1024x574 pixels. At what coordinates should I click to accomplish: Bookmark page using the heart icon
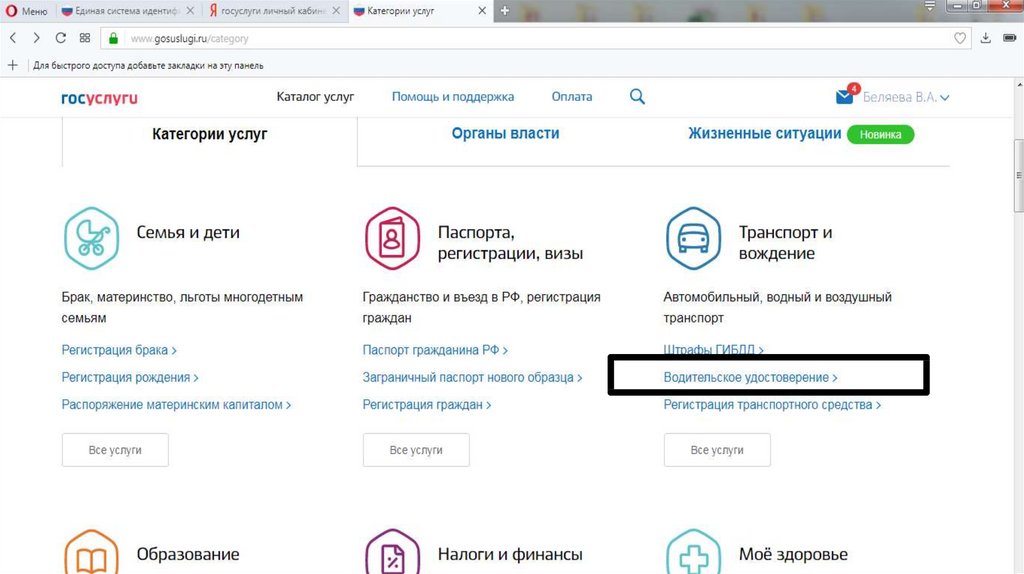960,38
